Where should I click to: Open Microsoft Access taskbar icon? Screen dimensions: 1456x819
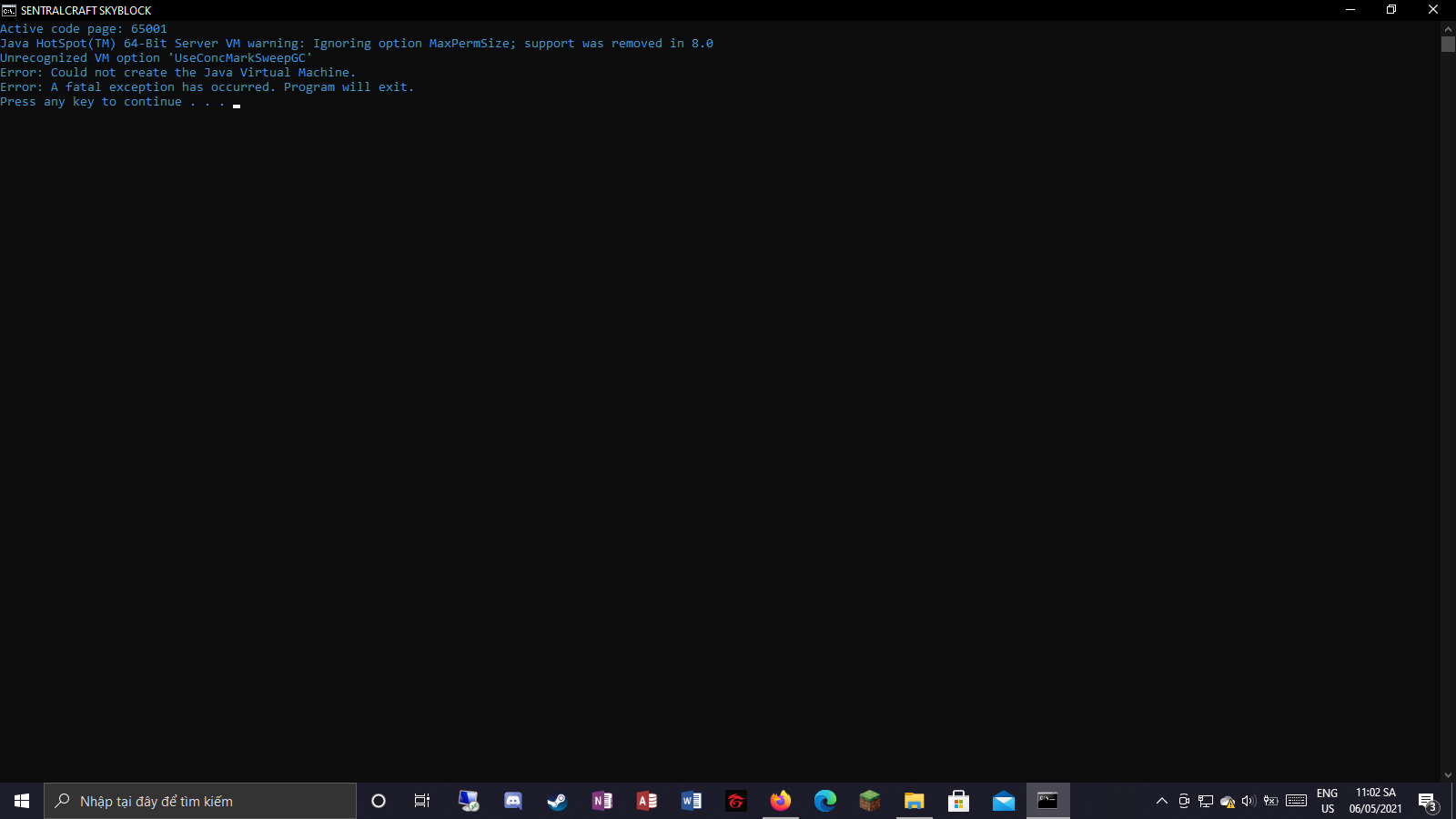pos(646,801)
